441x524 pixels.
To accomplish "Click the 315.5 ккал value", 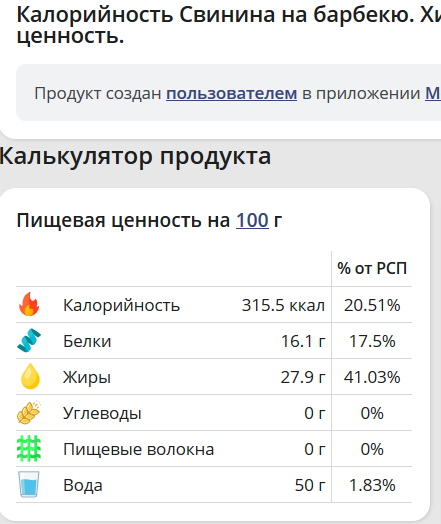I will 283,305.
